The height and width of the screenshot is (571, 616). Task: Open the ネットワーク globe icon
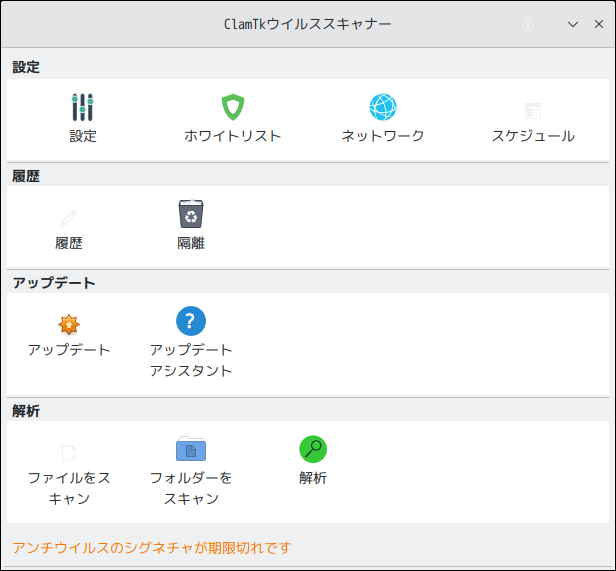point(383,107)
